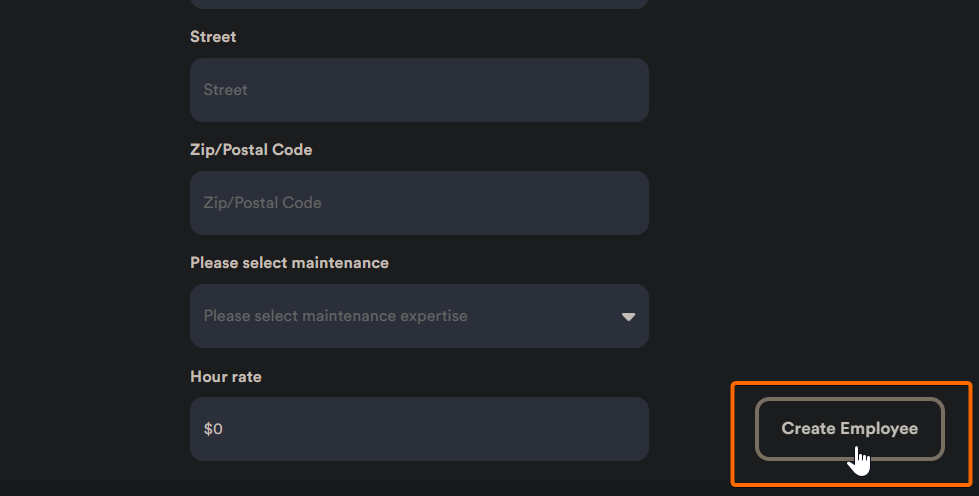
Task: Click into the Hour rate field
Action: tap(419, 429)
